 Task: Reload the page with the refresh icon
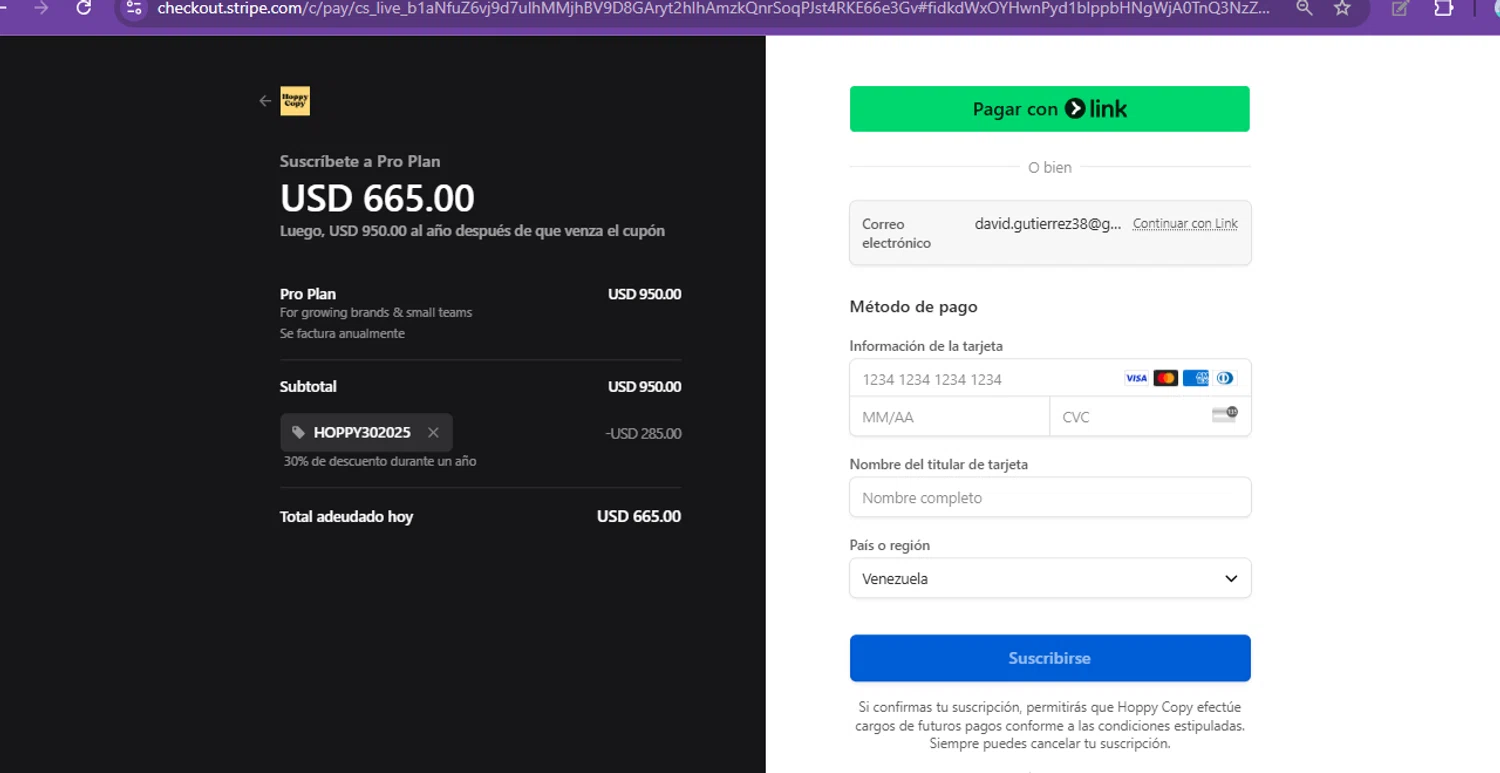pyautogui.click(x=84, y=8)
